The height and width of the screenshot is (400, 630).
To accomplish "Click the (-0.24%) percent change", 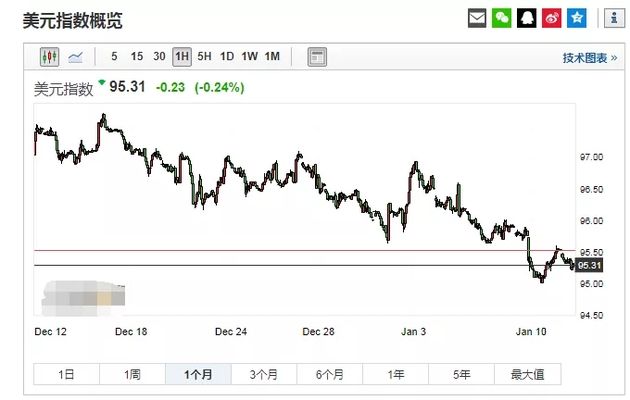I will coord(219,87).
